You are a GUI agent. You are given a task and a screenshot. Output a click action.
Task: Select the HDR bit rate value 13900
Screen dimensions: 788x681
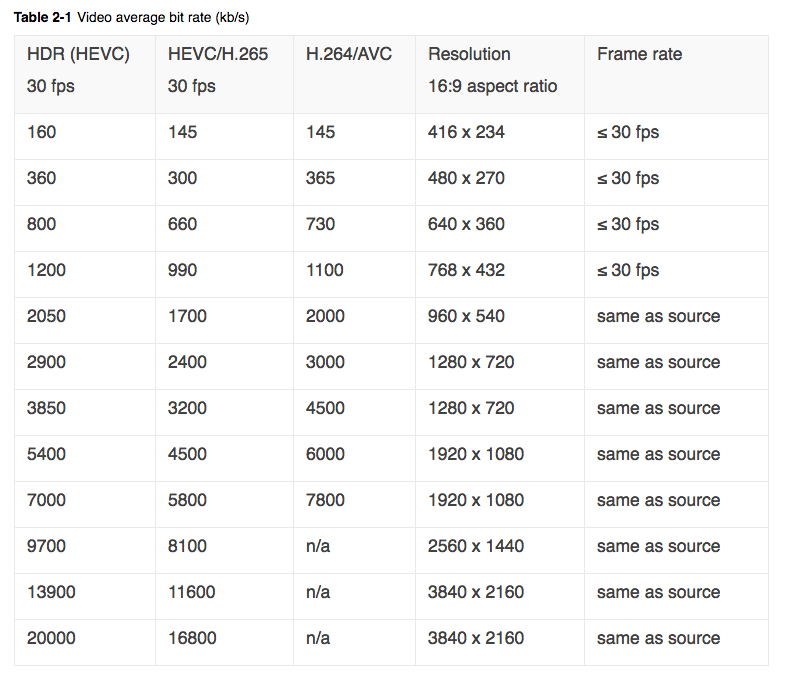[51, 592]
